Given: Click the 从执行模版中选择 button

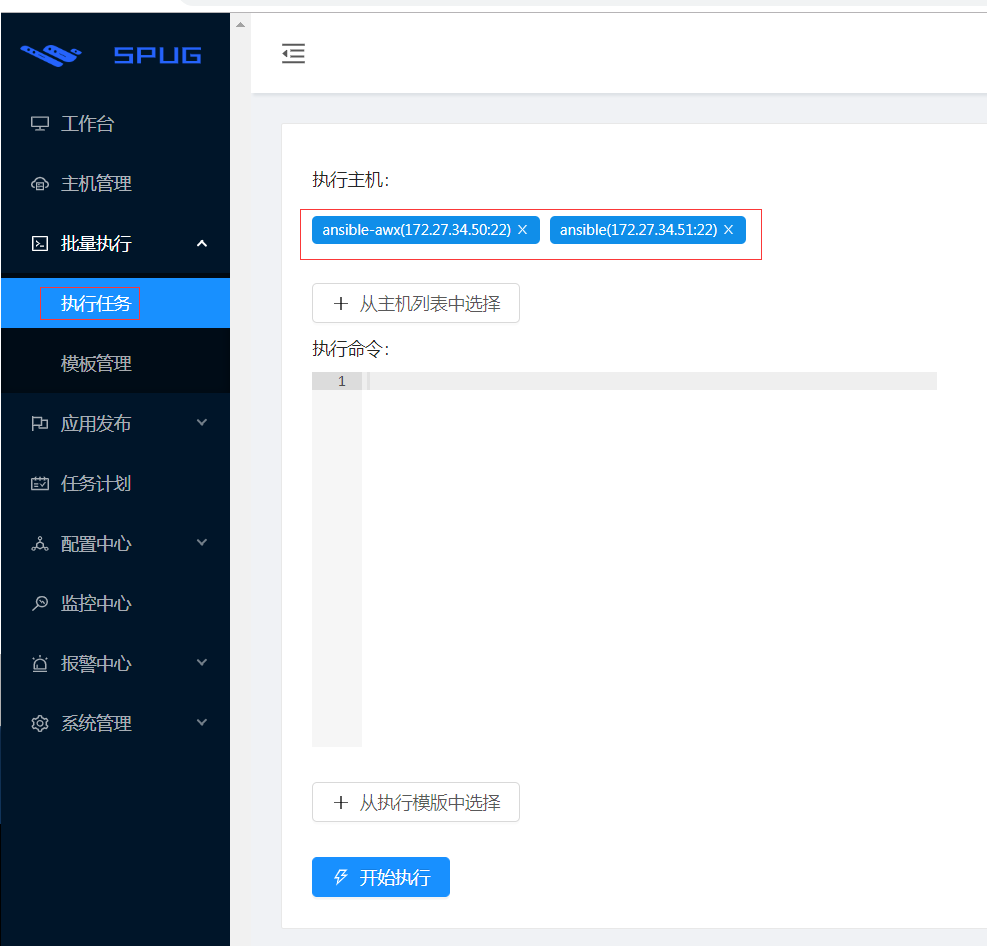Looking at the screenshot, I should click(416, 802).
